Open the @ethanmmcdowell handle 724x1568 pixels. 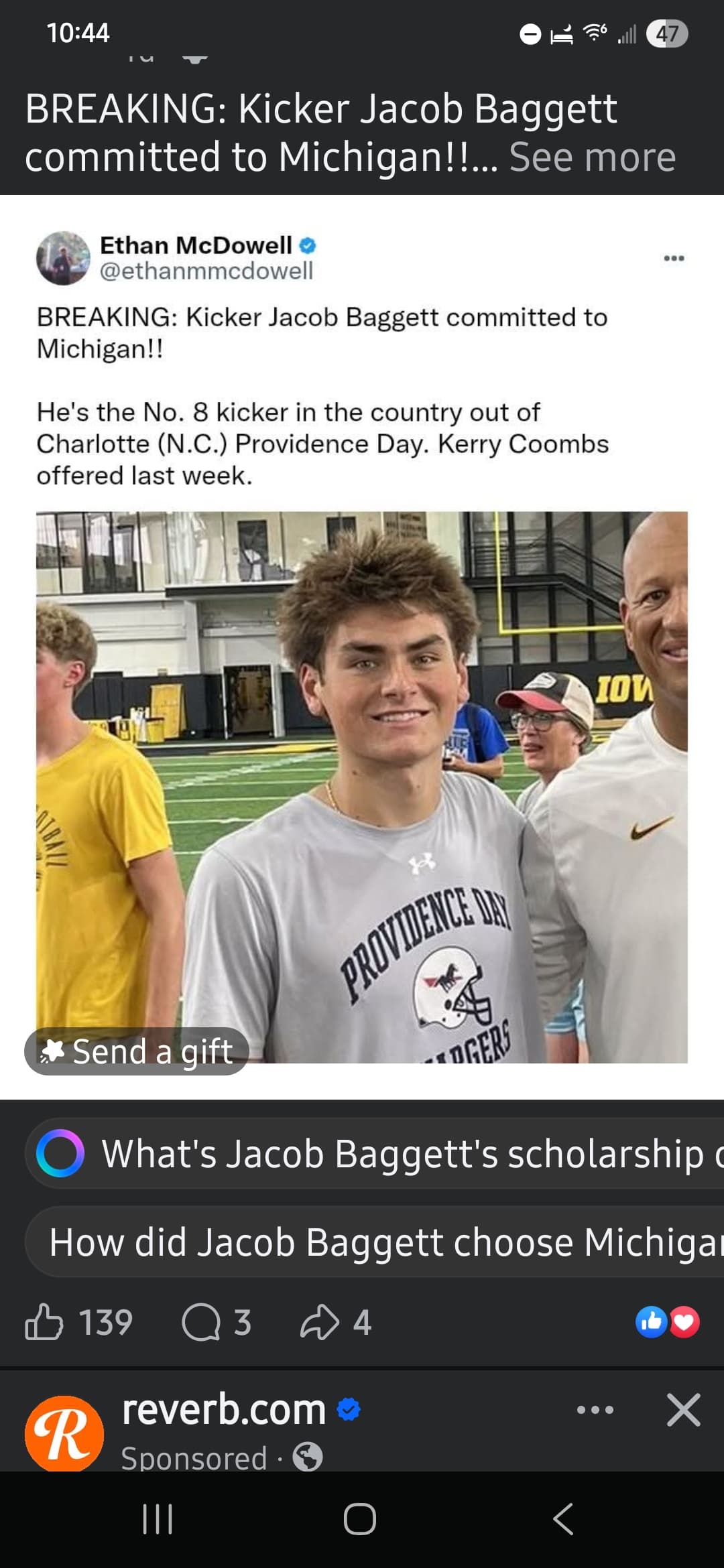point(206,271)
